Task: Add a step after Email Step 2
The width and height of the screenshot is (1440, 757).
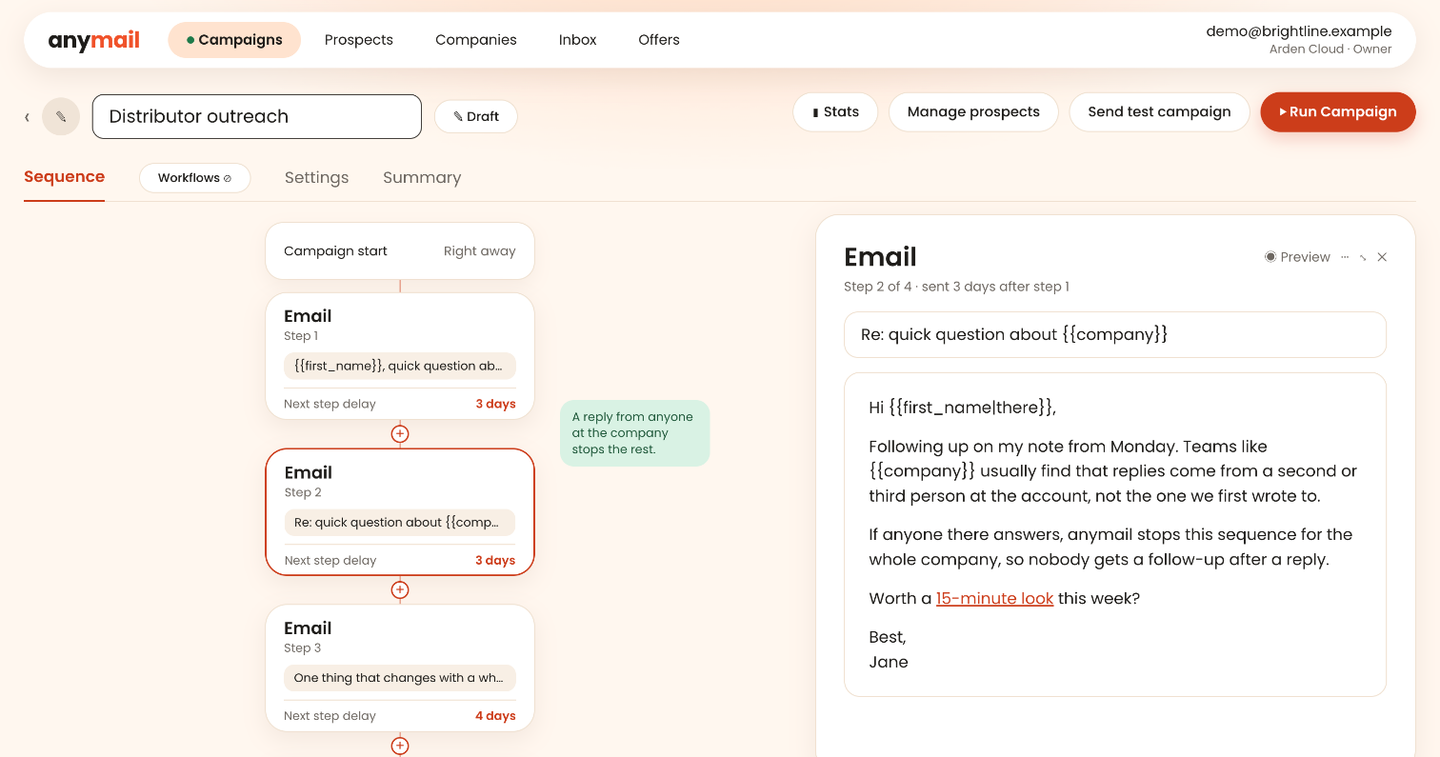Action: [x=400, y=590]
